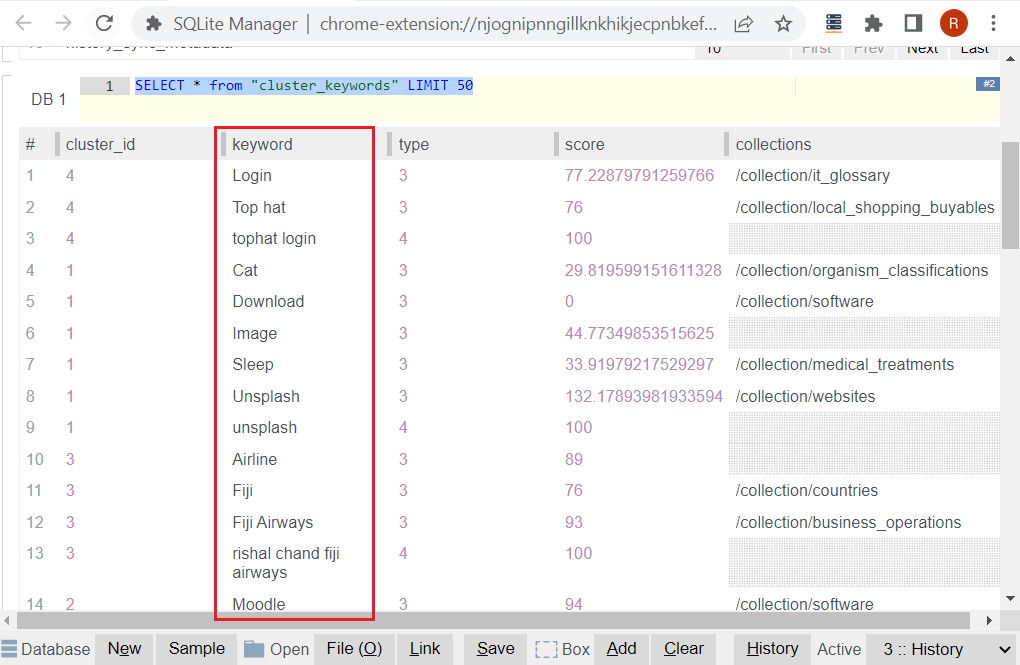This screenshot has height=665, width=1020.
Task: Open the Active database dropdown
Action: click(940, 649)
